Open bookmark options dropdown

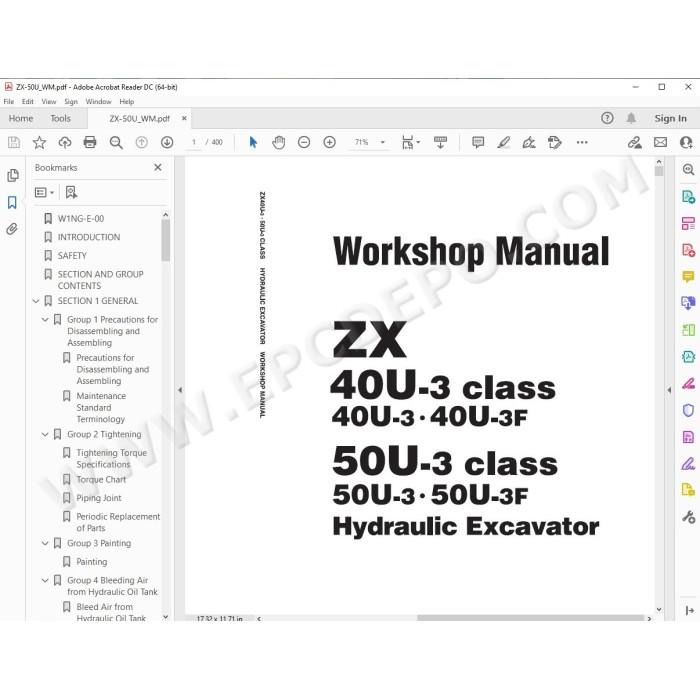(44, 192)
